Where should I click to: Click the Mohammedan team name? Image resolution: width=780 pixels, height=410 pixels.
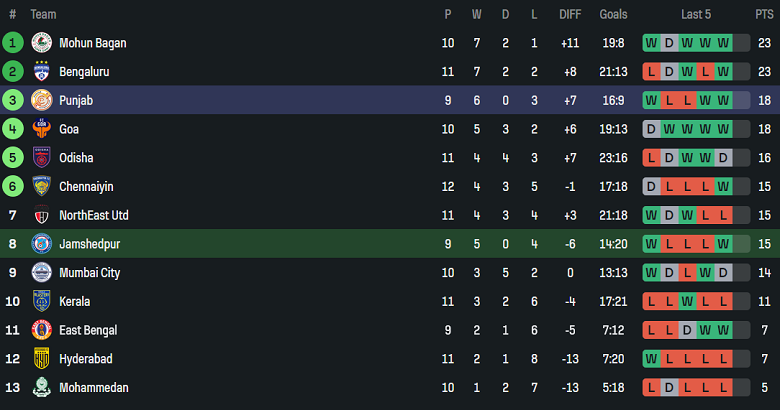click(x=94, y=388)
